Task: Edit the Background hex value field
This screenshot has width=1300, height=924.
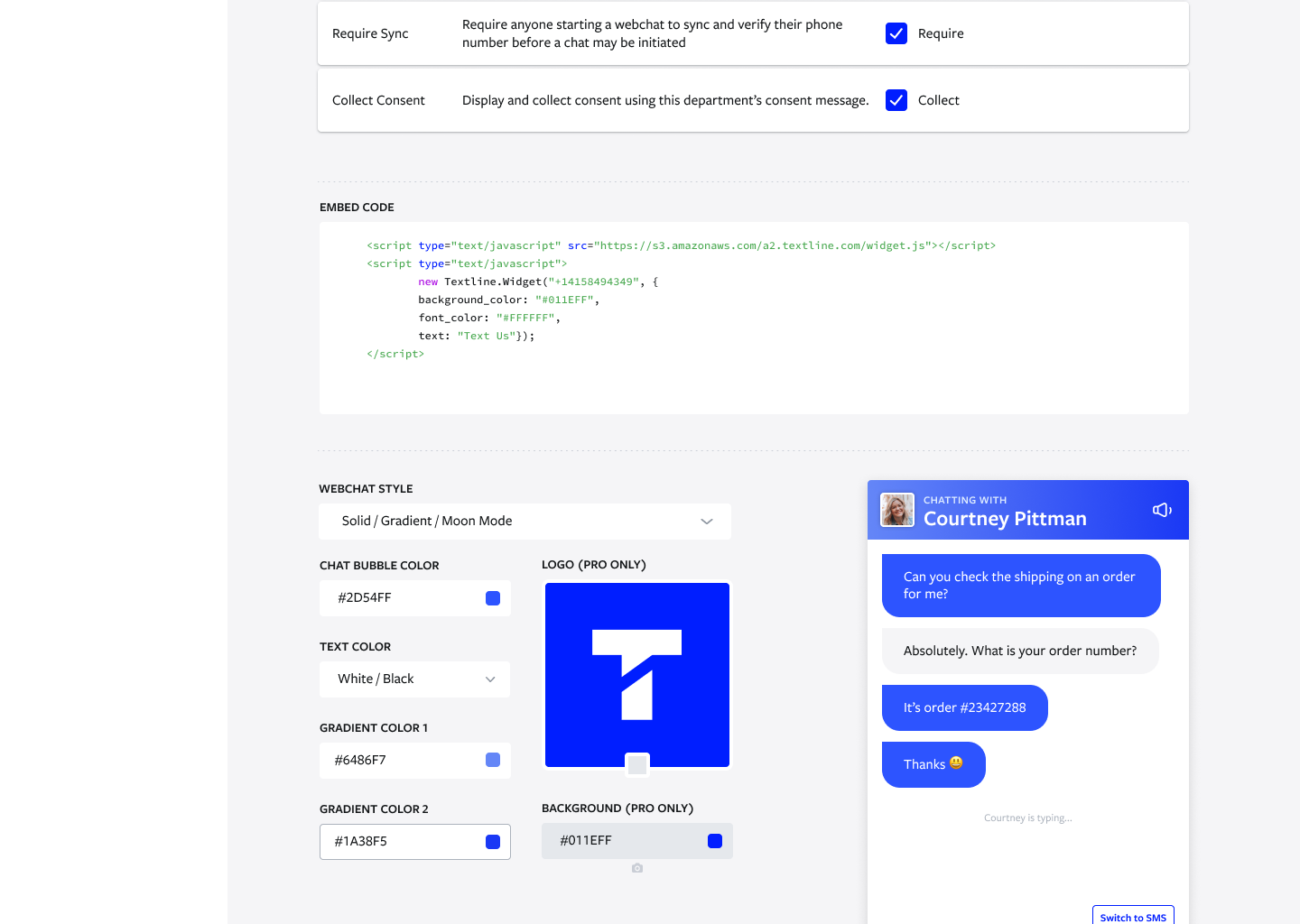Action: (637, 841)
